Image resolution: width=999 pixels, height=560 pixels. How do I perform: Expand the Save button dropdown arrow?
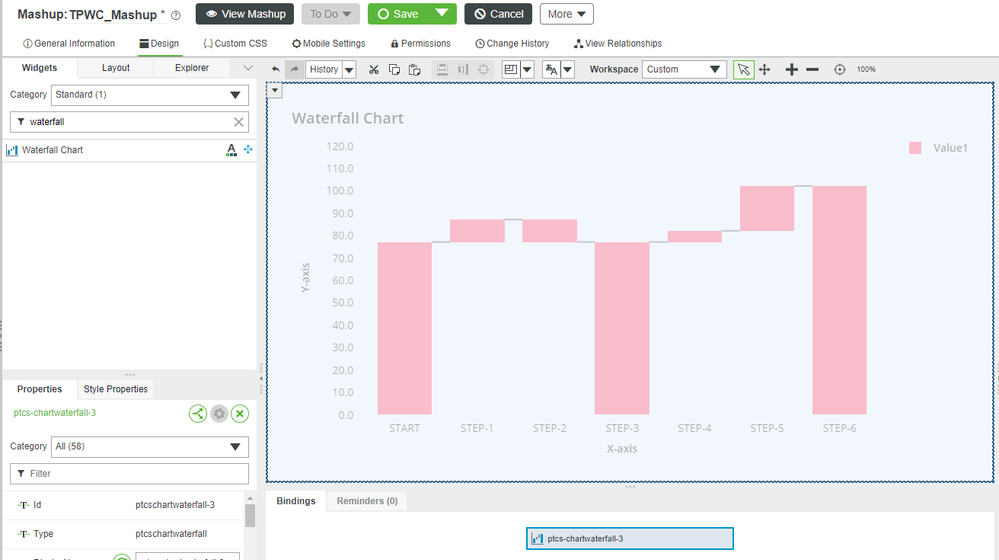click(441, 14)
